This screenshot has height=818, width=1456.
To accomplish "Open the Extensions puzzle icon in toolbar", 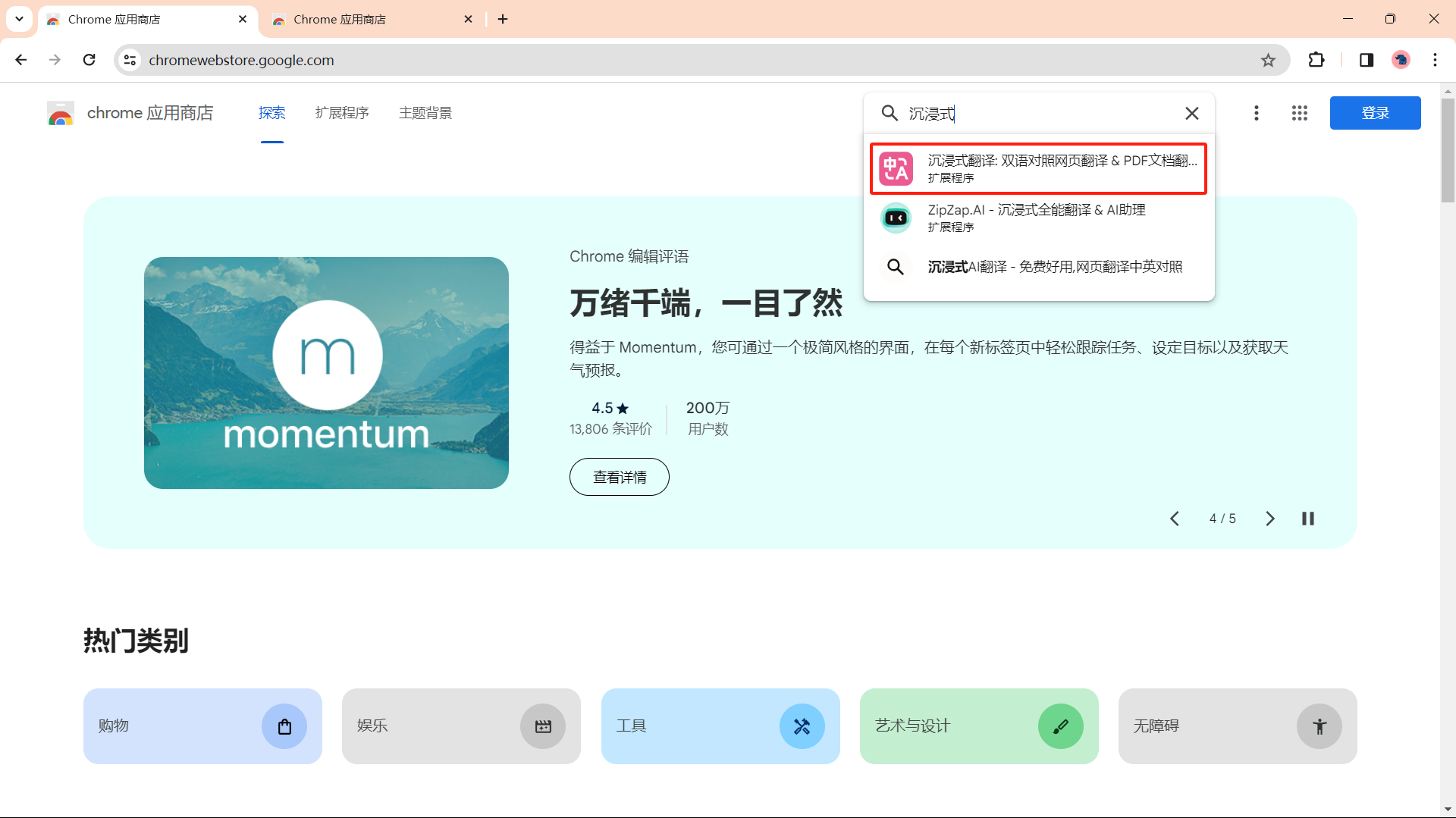I will coord(1316,60).
